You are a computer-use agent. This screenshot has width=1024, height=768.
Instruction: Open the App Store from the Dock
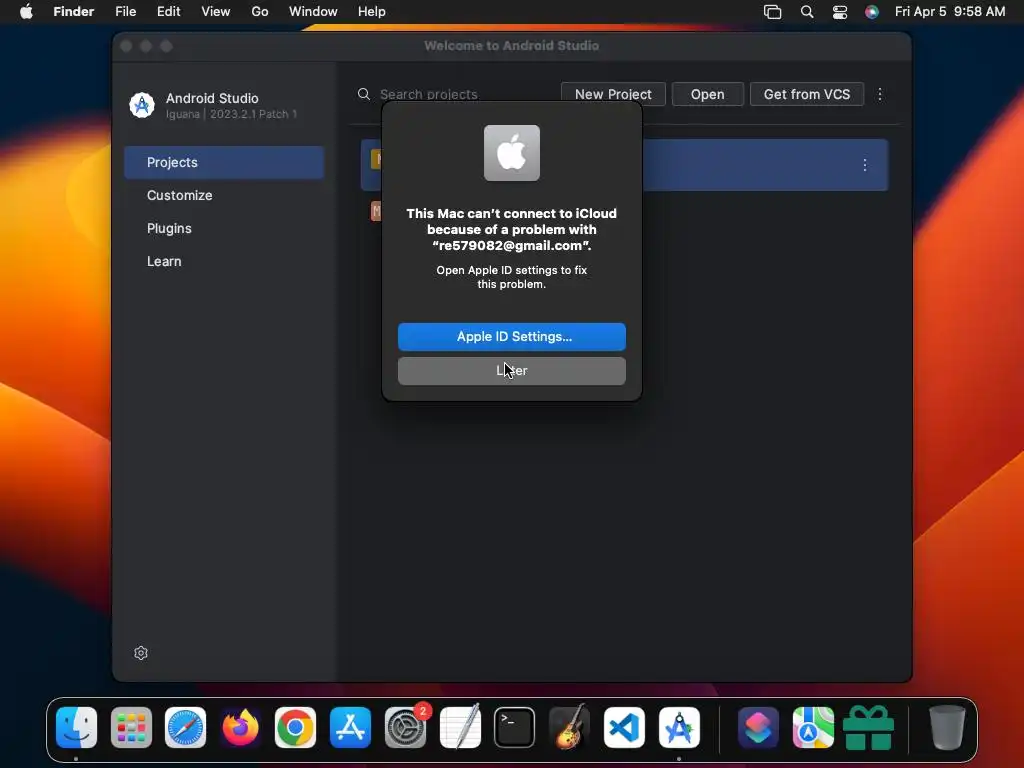[x=350, y=728]
